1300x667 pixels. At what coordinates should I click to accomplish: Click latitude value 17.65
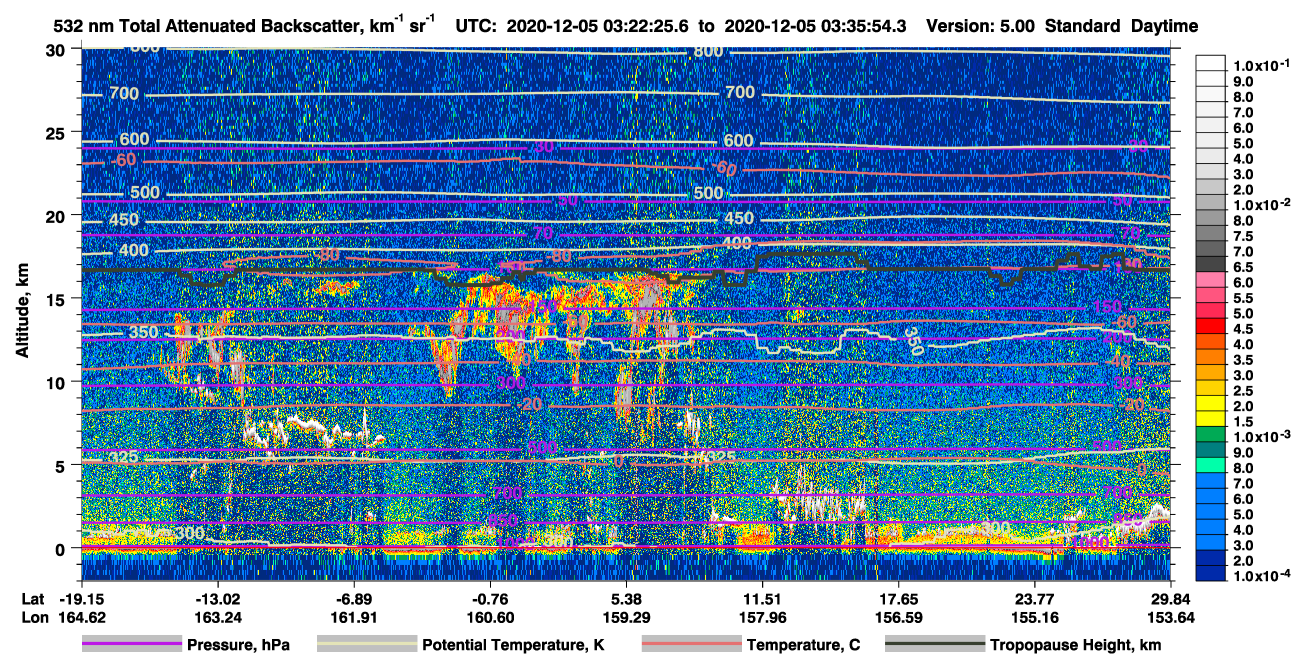point(898,599)
